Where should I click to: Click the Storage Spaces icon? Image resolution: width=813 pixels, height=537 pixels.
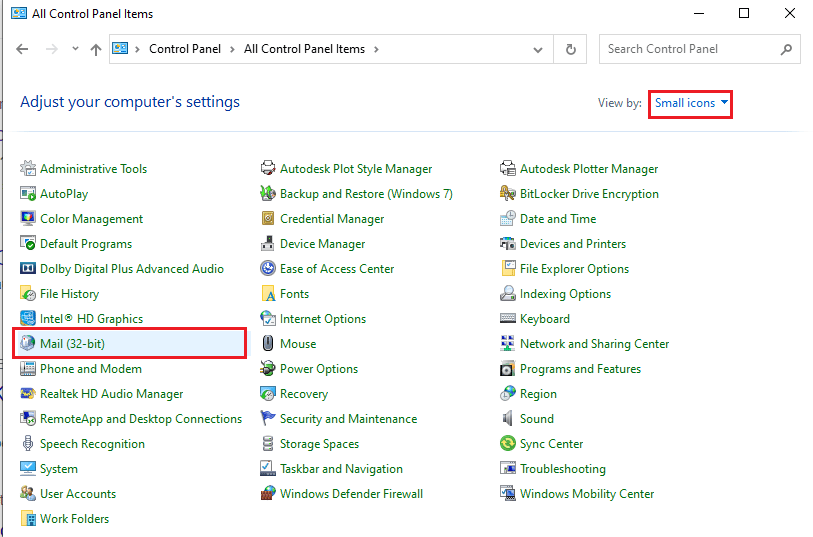[x=268, y=444]
